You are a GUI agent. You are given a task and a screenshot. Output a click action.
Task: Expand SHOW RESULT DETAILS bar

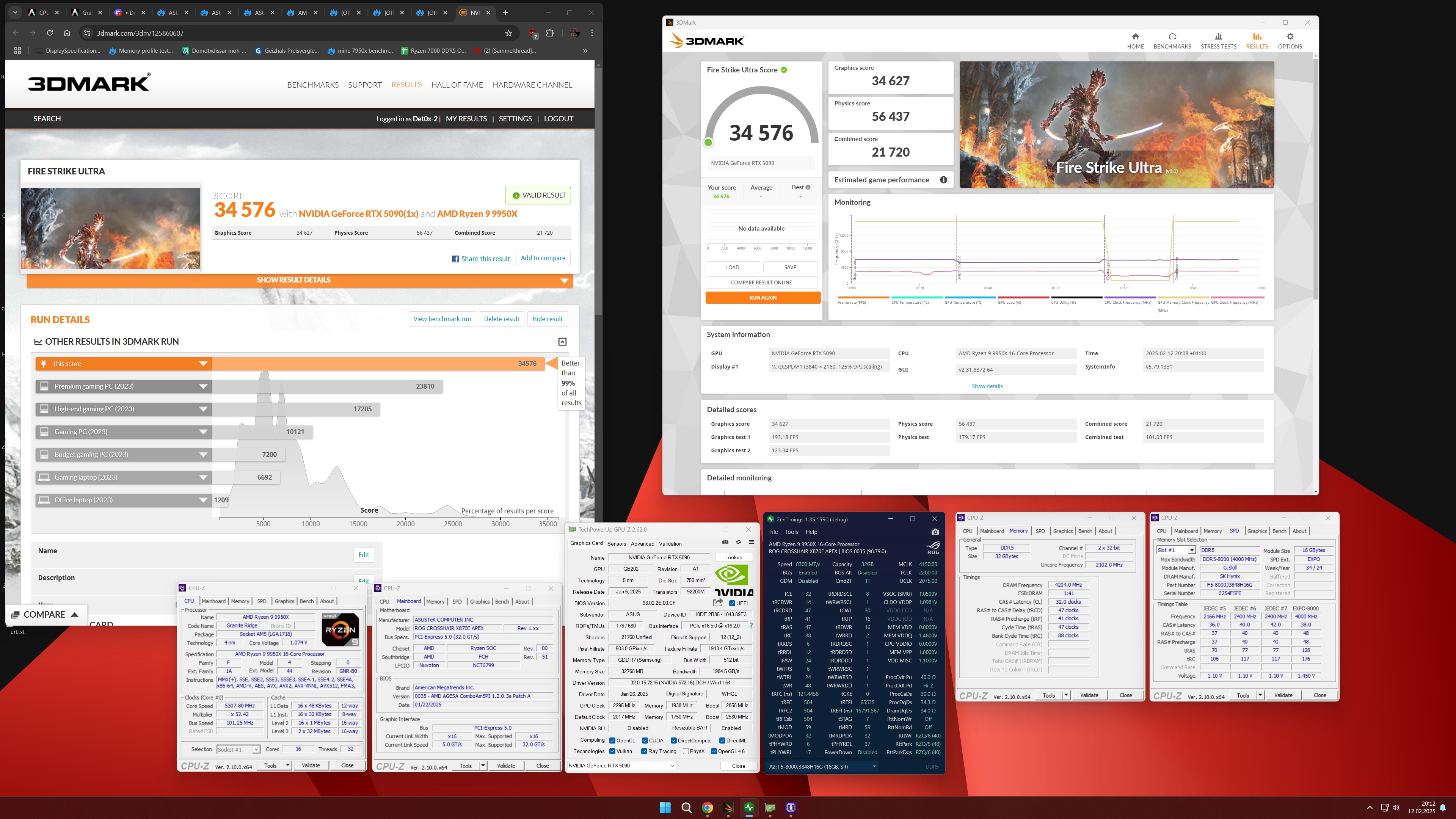pyautogui.click(x=300, y=280)
